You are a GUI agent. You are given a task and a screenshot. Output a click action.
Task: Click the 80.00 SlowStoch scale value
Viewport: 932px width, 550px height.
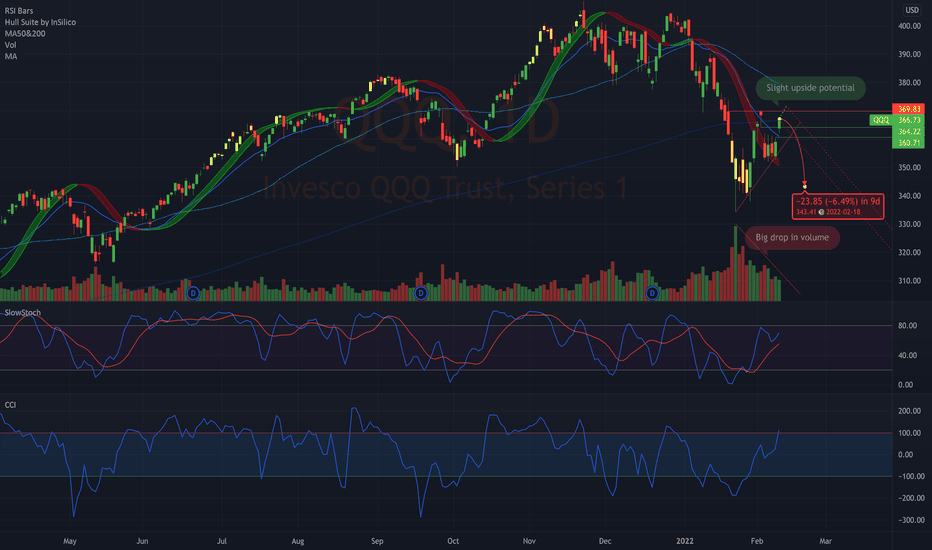pyautogui.click(x=907, y=326)
